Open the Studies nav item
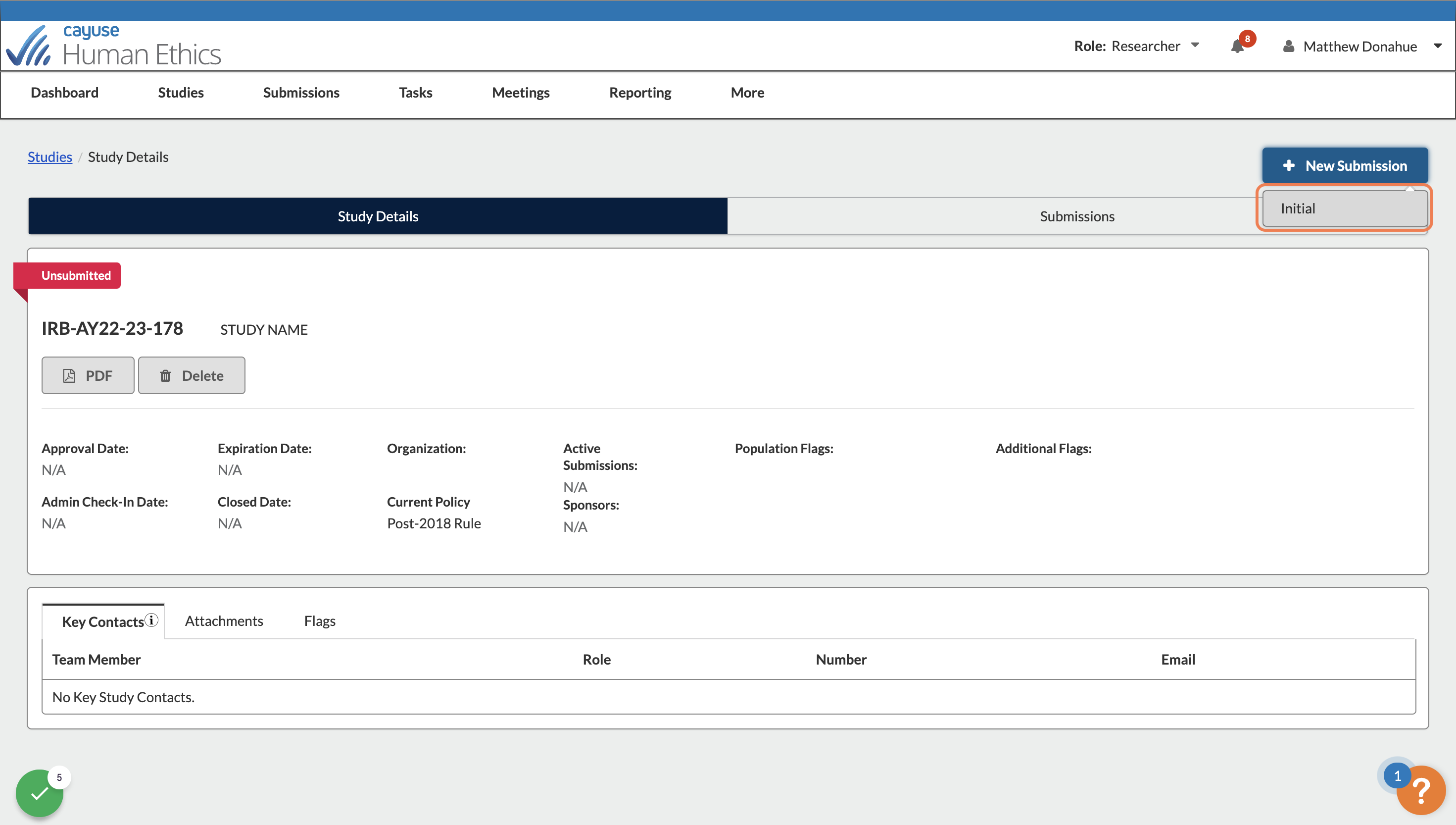The height and width of the screenshot is (825, 1456). tap(181, 93)
